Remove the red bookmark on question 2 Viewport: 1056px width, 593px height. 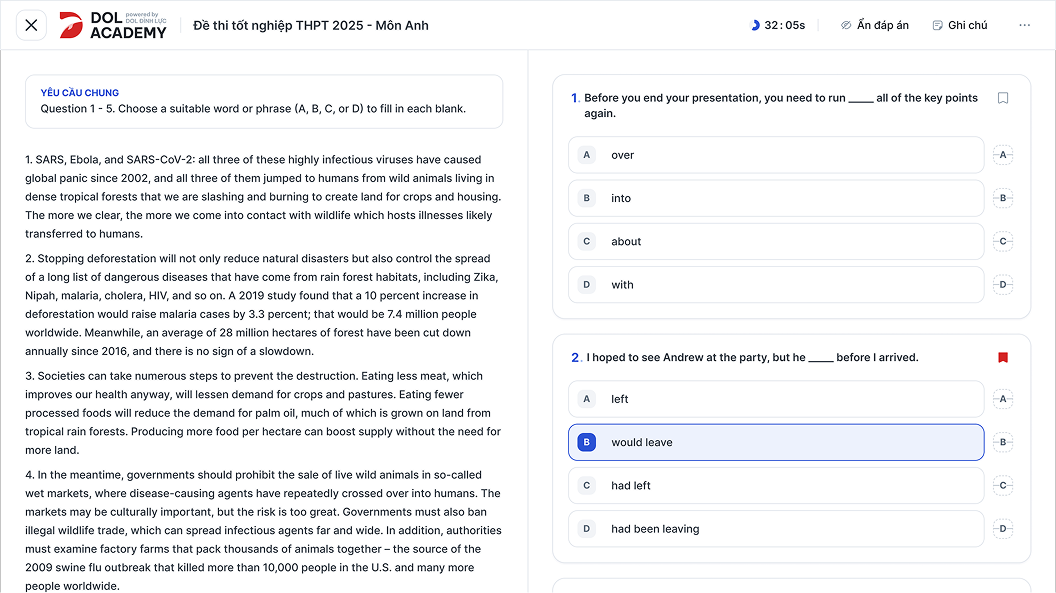(x=1003, y=357)
